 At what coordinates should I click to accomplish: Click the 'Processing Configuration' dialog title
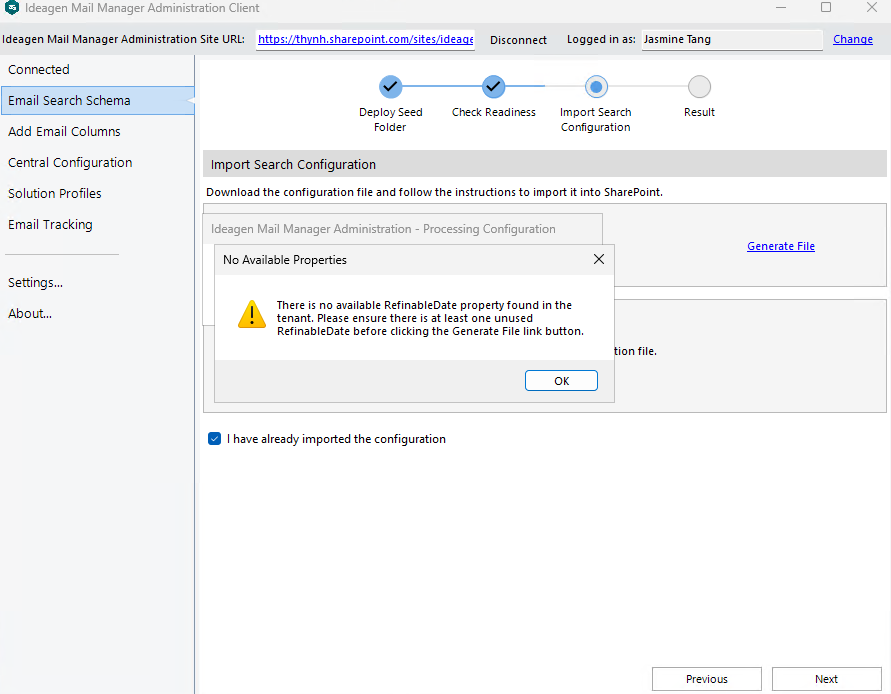pyautogui.click(x=383, y=229)
